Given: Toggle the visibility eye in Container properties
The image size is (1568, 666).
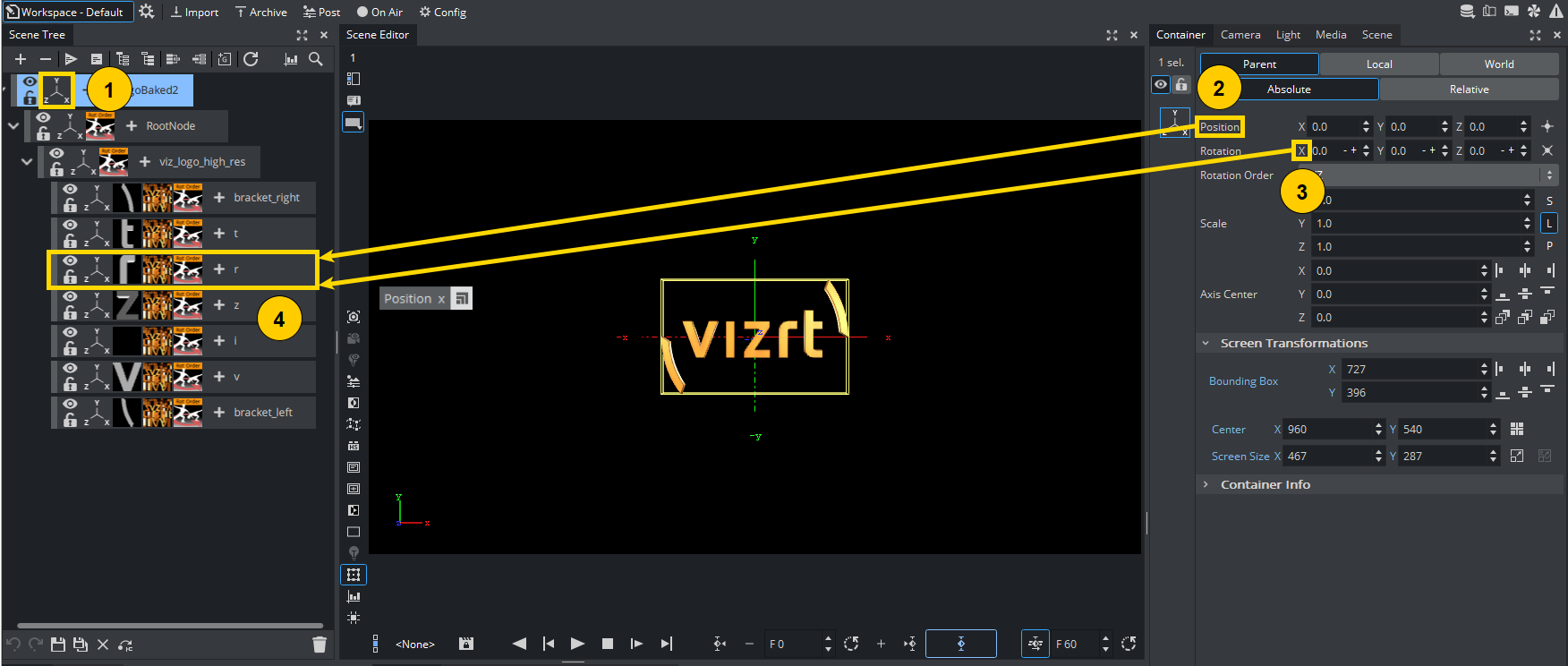Looking at the screenshot, I should pyautogui.click(x=1161, y=84).
